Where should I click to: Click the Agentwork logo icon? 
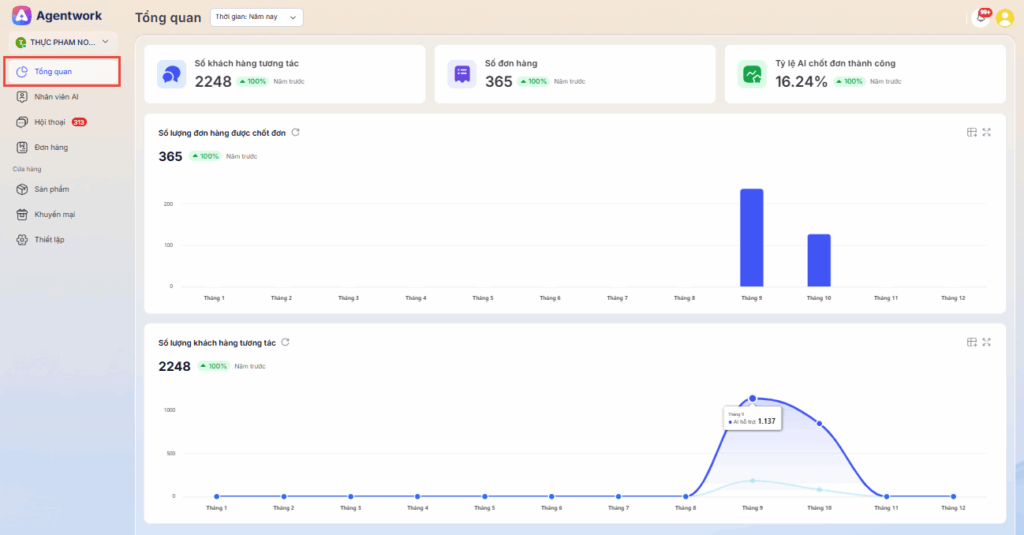pos(21,16)
